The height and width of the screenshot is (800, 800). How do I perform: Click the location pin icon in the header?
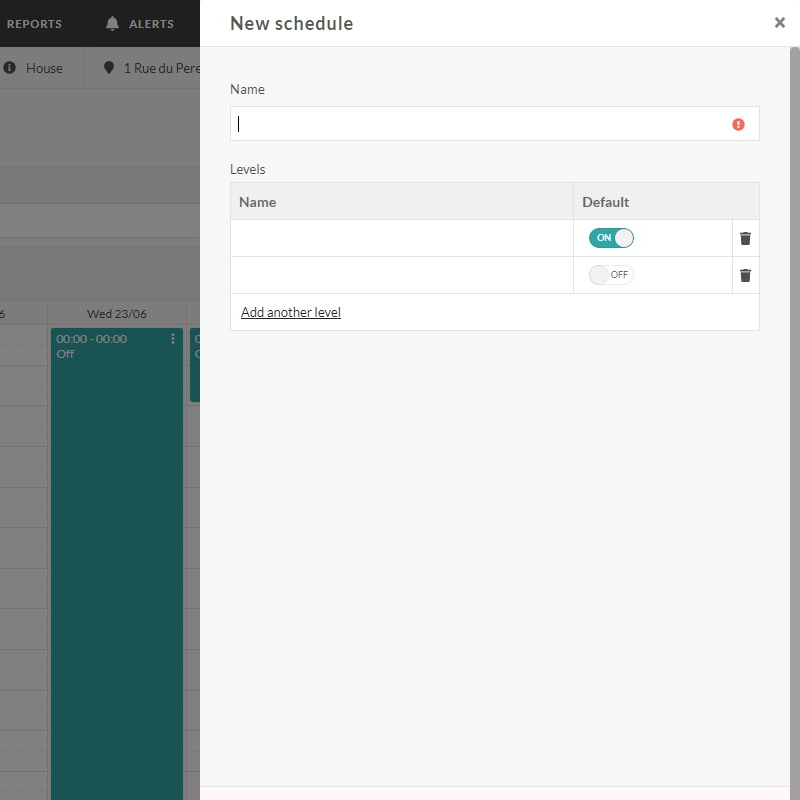tap(110, 68)
